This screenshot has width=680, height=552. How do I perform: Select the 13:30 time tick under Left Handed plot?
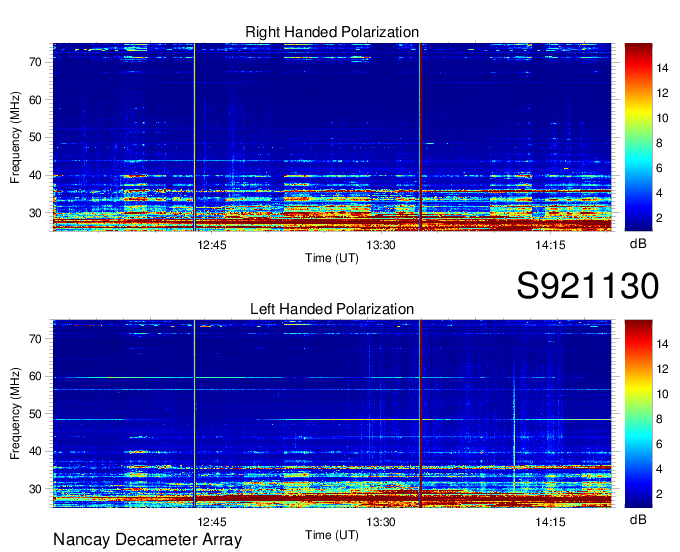(x=381, y=522)
